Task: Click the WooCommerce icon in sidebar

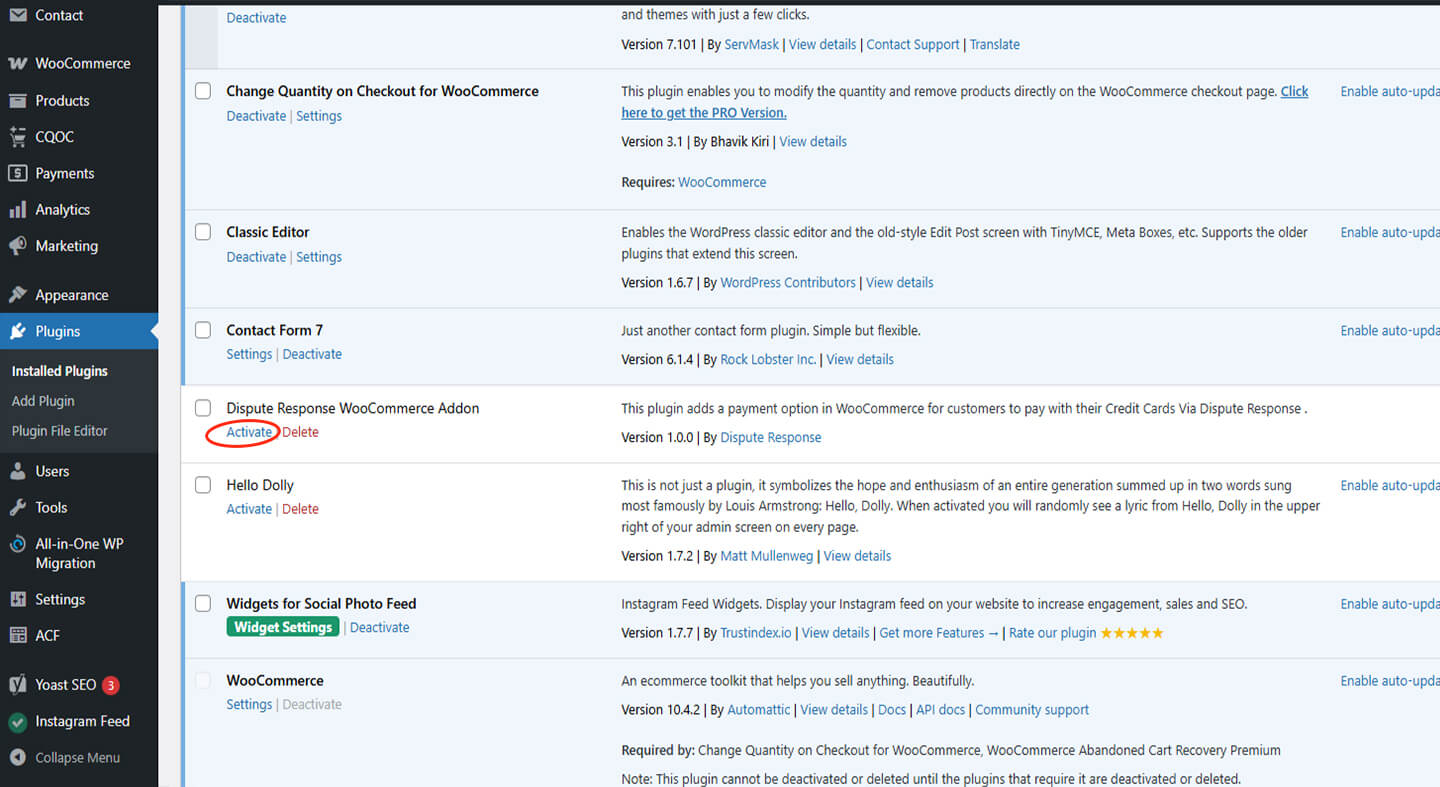Action: click(18, 63)
